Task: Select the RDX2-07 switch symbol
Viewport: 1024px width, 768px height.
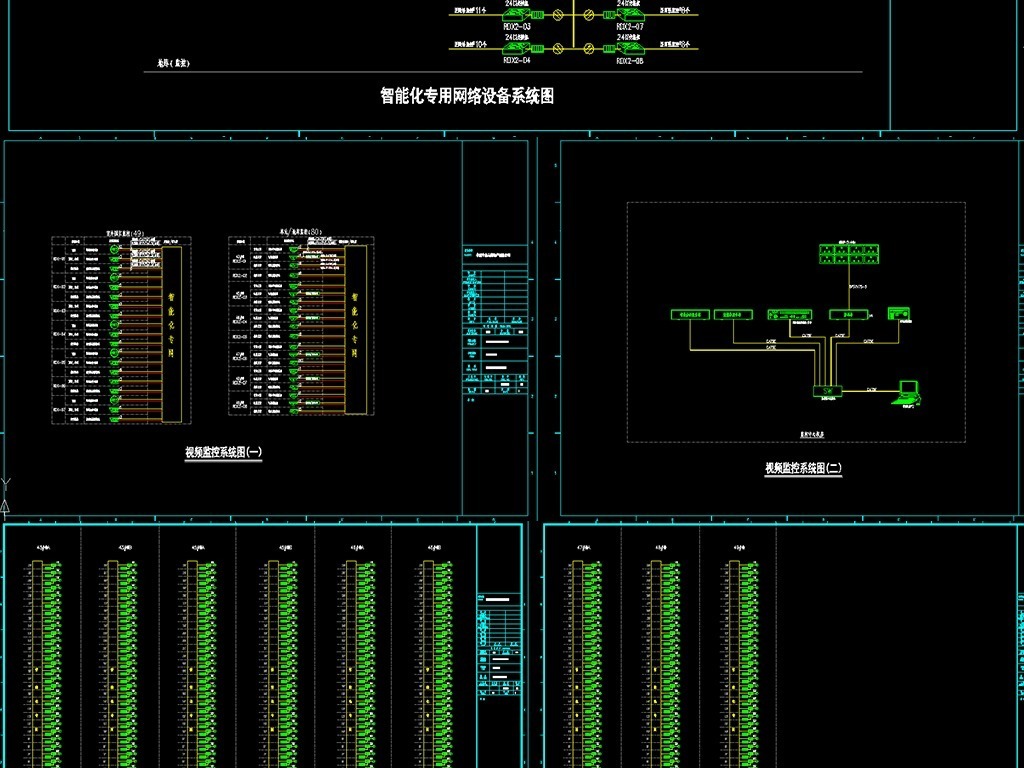Action: (629, 15)
